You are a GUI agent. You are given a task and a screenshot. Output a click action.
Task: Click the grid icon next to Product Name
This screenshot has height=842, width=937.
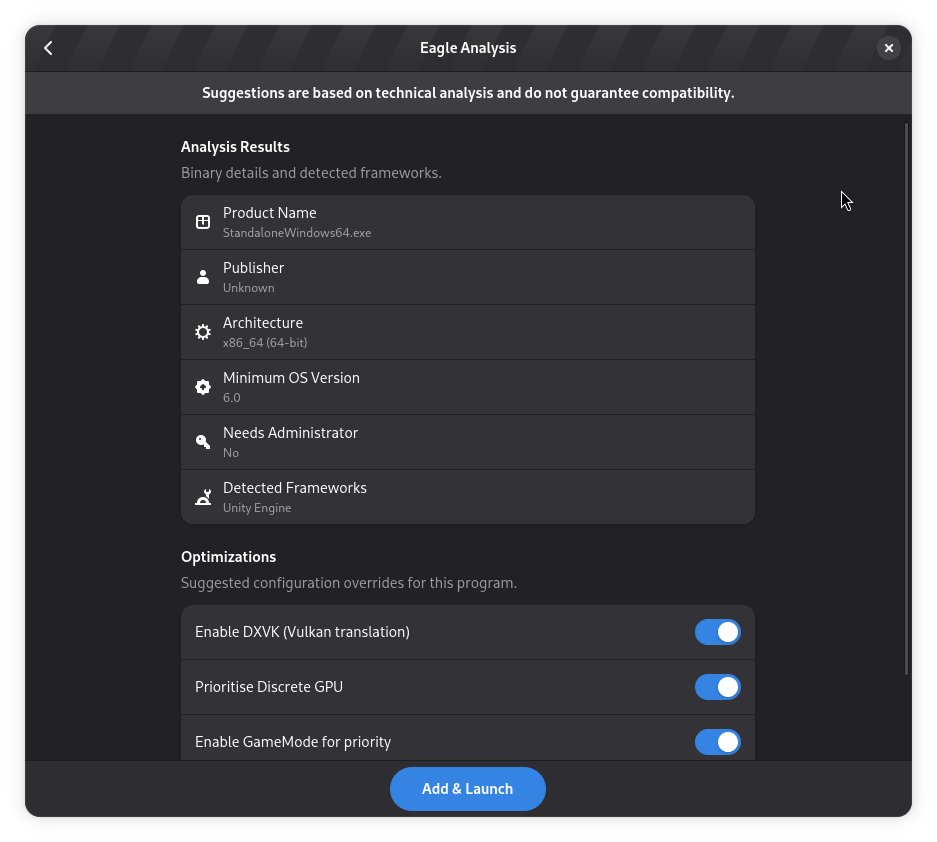203,222
